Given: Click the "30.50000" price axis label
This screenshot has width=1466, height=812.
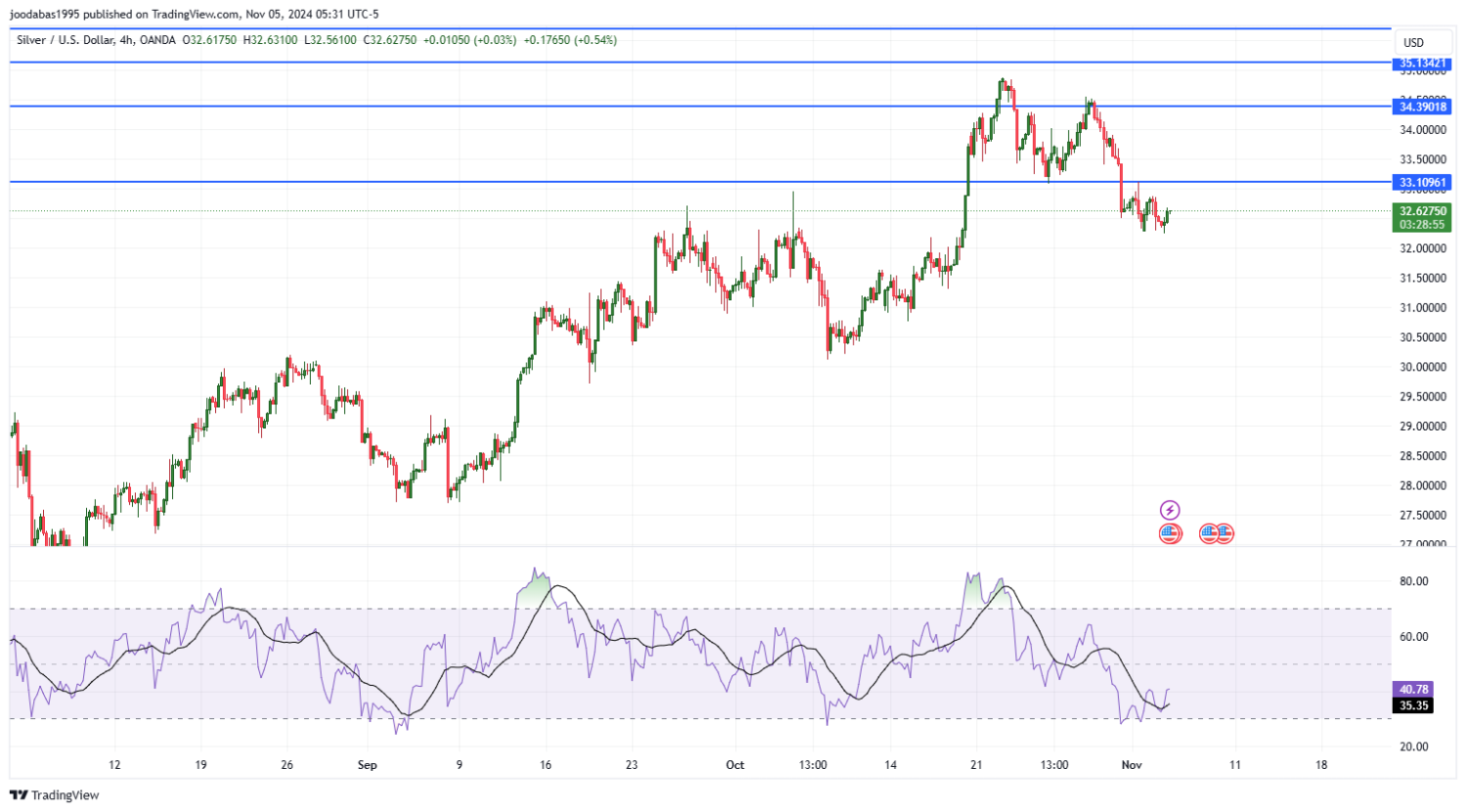Looking at the screenshot, I should coord(1423,338).
